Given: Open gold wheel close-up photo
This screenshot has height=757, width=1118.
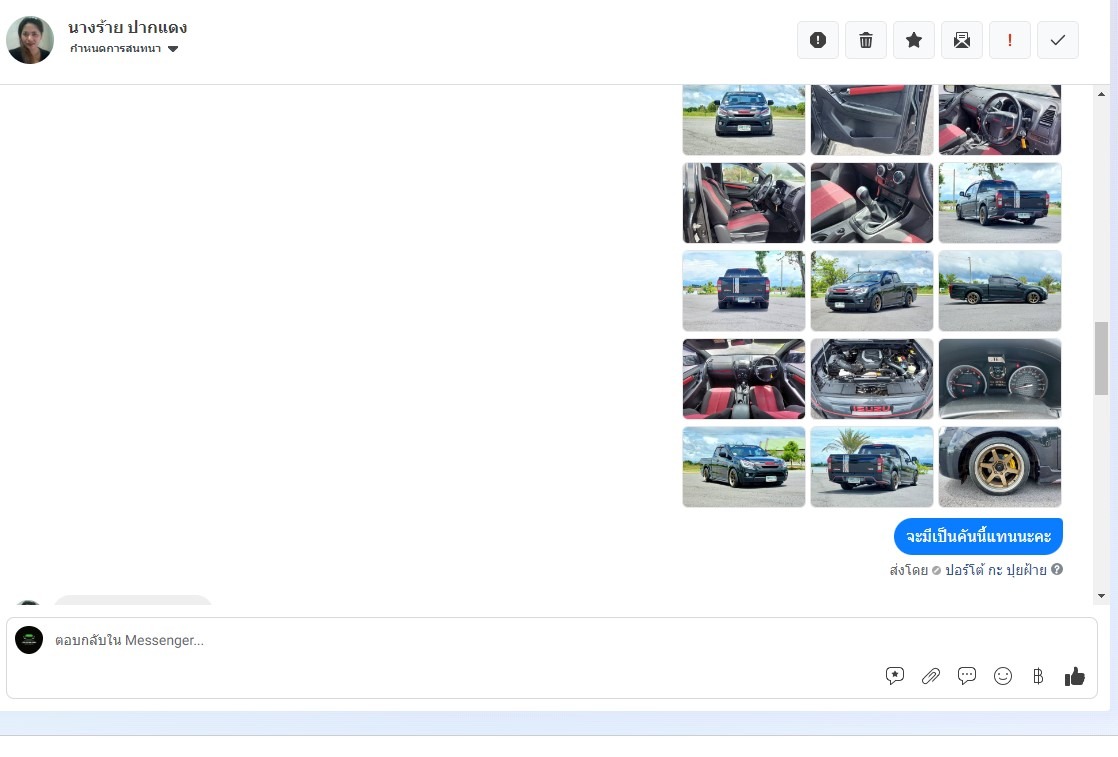Looking at the screenshot, I should pos(1000,467).
